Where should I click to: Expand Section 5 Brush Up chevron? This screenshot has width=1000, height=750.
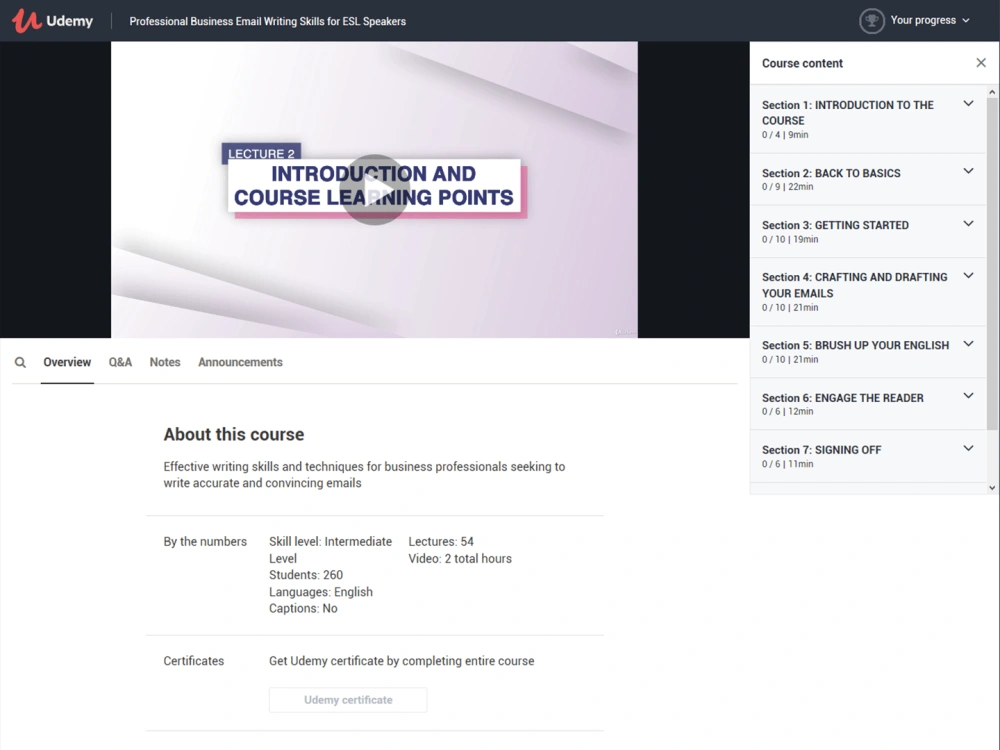968,344
